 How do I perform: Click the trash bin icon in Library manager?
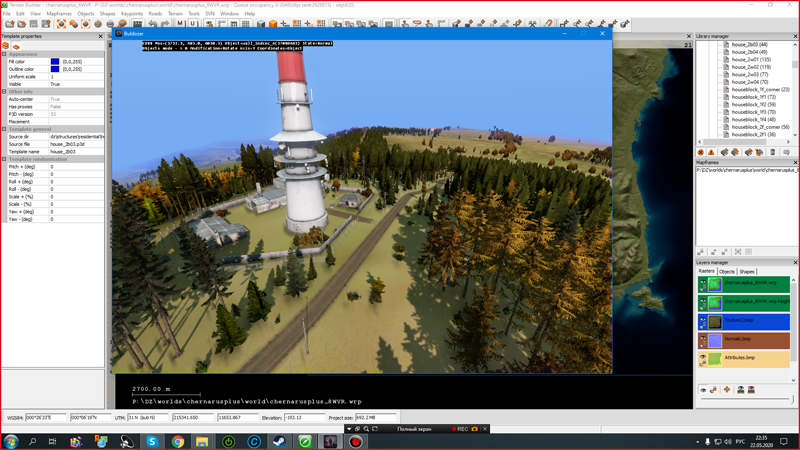click(772, 152)
